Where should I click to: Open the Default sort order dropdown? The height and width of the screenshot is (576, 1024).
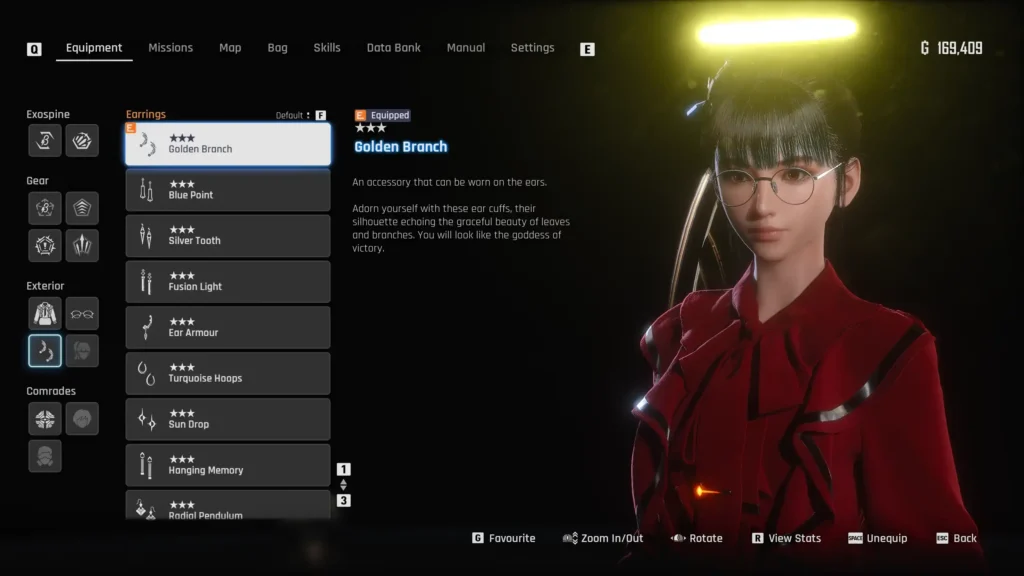[x=300, y=115]
